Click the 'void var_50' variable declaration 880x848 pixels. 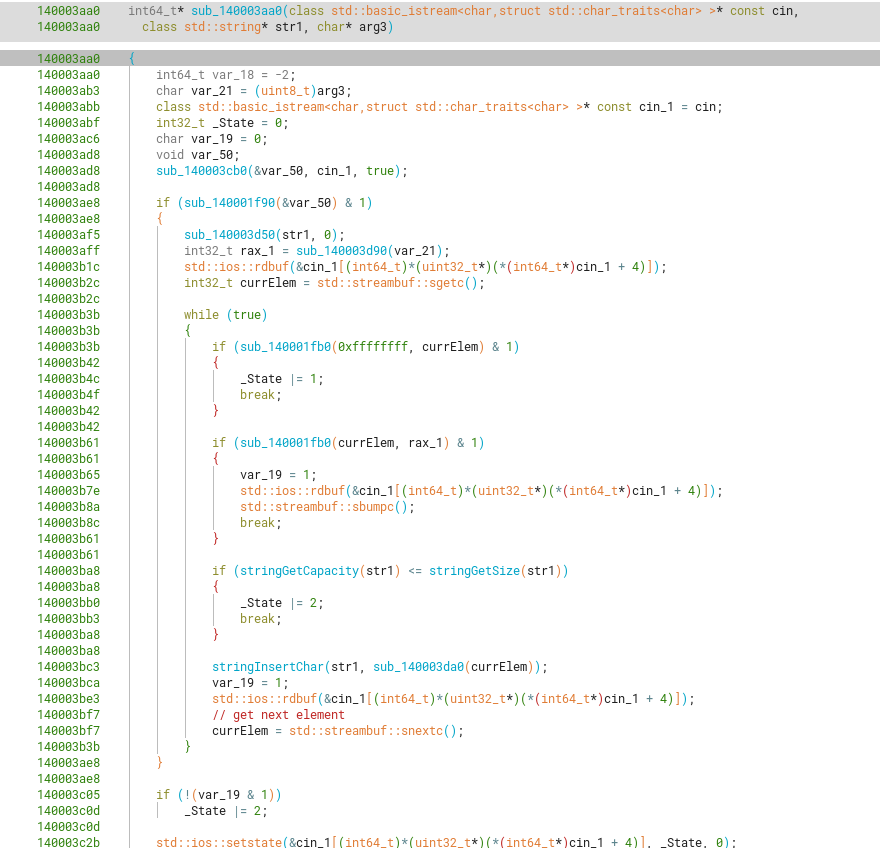(x=197, y=155)
